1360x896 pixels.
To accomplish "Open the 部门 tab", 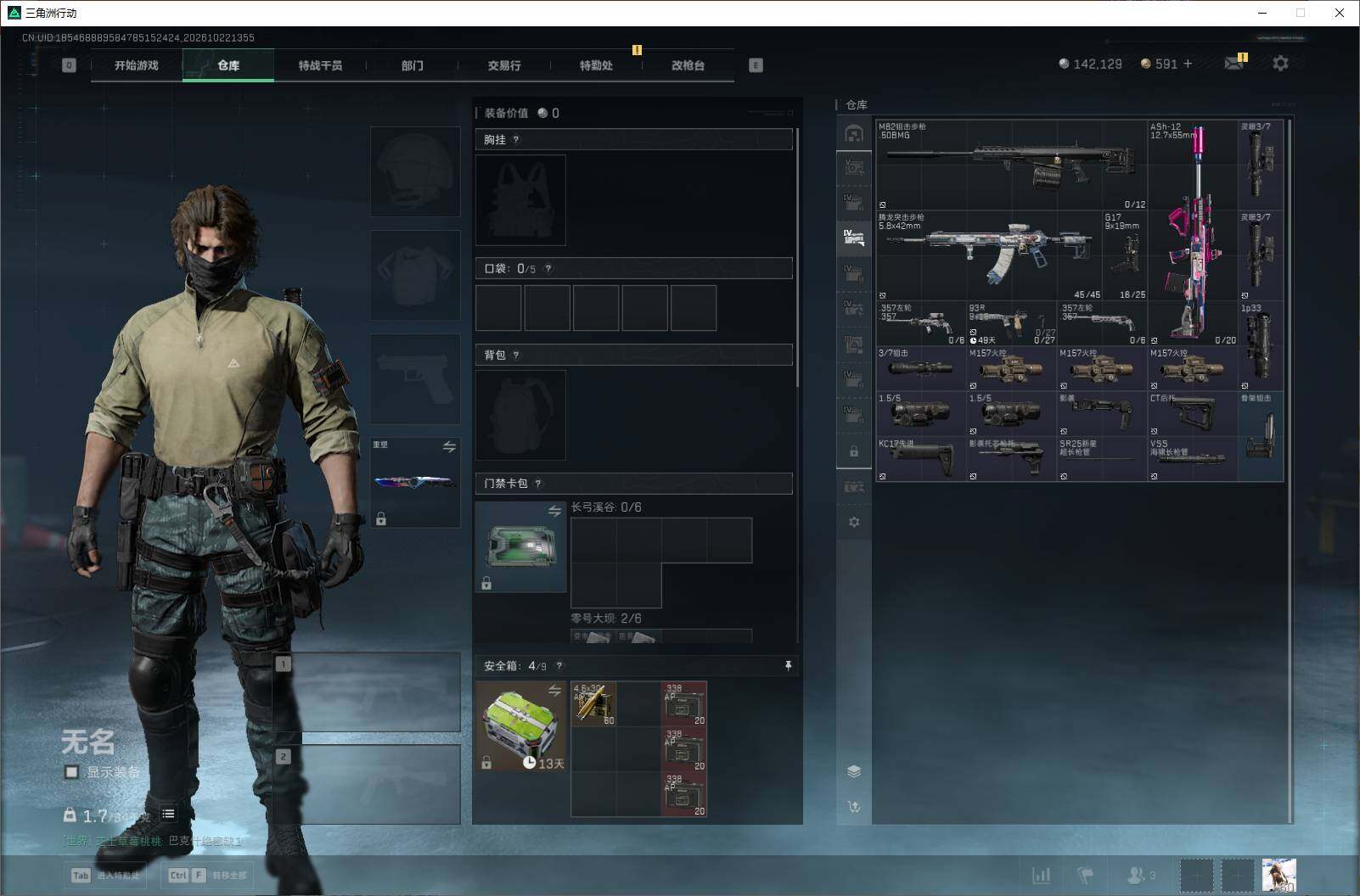I will click(x=413, y=65).
